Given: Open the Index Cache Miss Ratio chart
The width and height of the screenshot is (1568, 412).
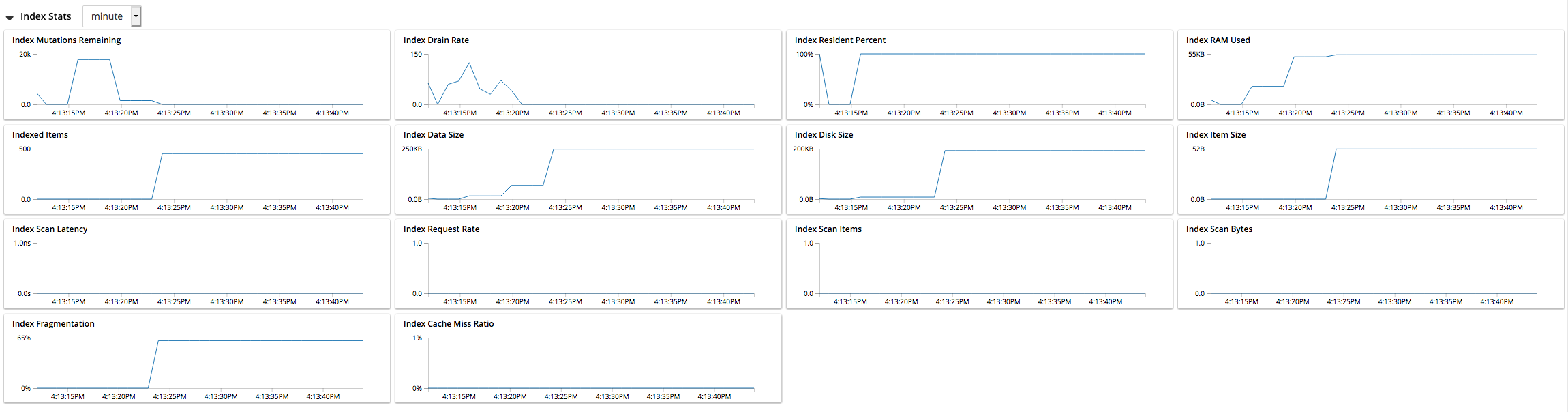Looking at the screenshot, I should (588, 362).
